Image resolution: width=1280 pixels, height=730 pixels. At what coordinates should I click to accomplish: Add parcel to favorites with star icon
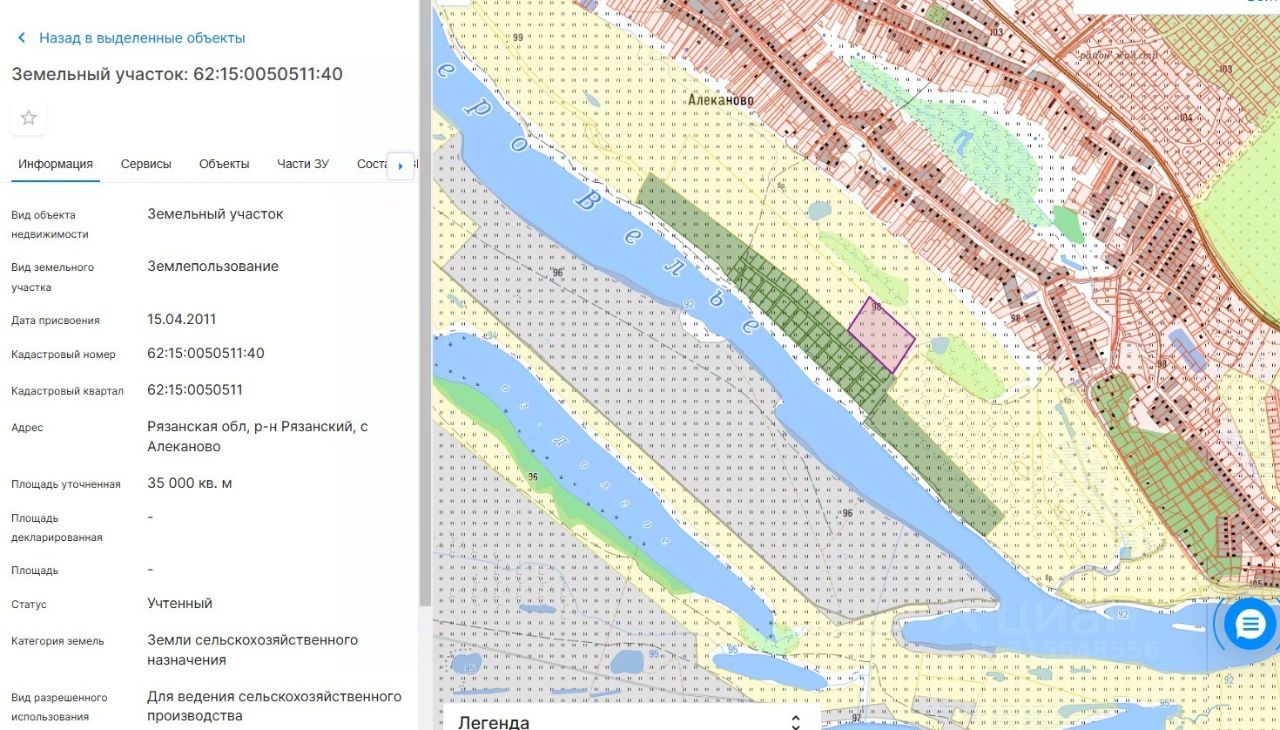click(x=29, y=118)
